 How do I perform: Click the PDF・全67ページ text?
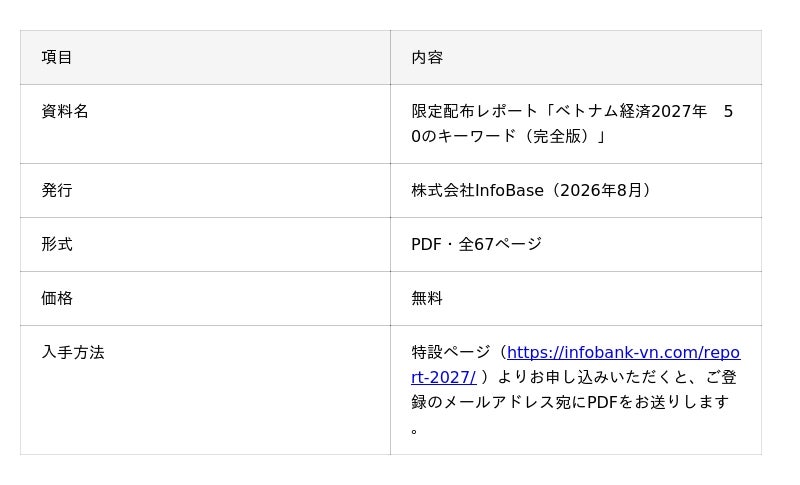point(477,244)
